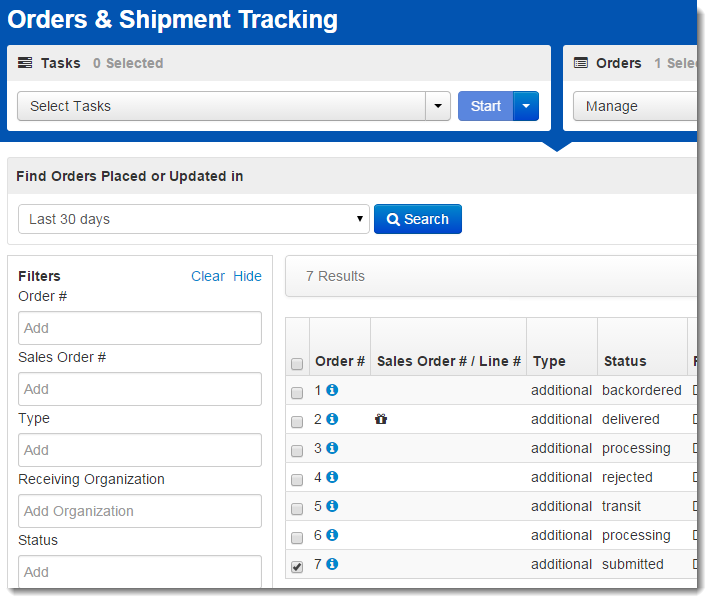Click the gift icon in order 2 row
Viewport: 712px width, 603px height.
(381, 419)
